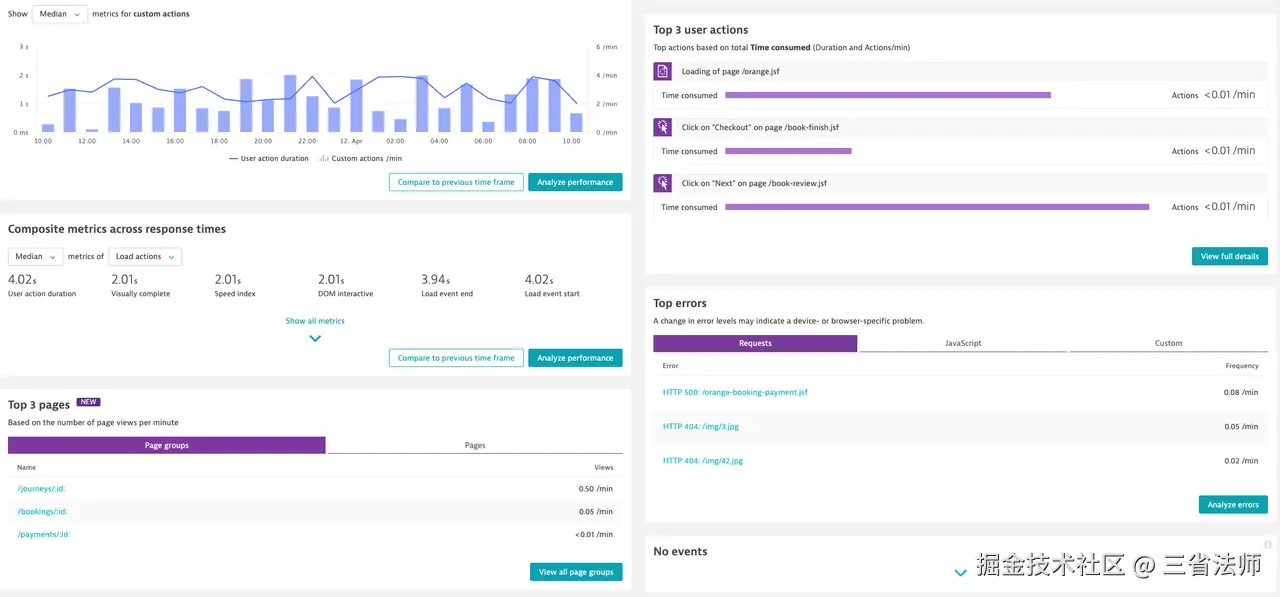This screenshot has width=1280, height=597.
Task: Click the Custom actions /min legend bars icon
Action: tap(323, 159)
